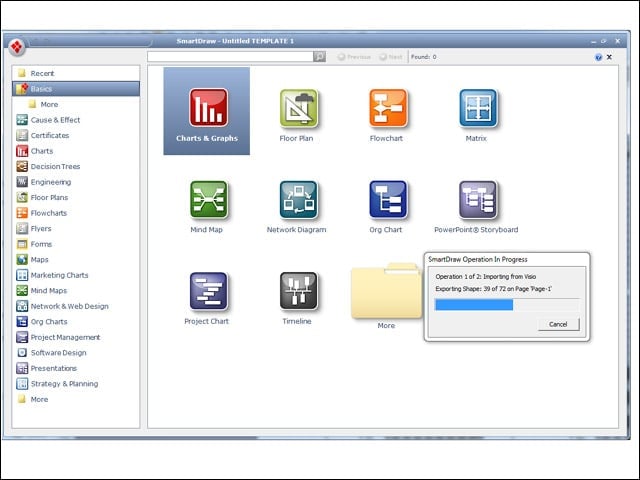Select Marketing Charts category

point(52,275)
